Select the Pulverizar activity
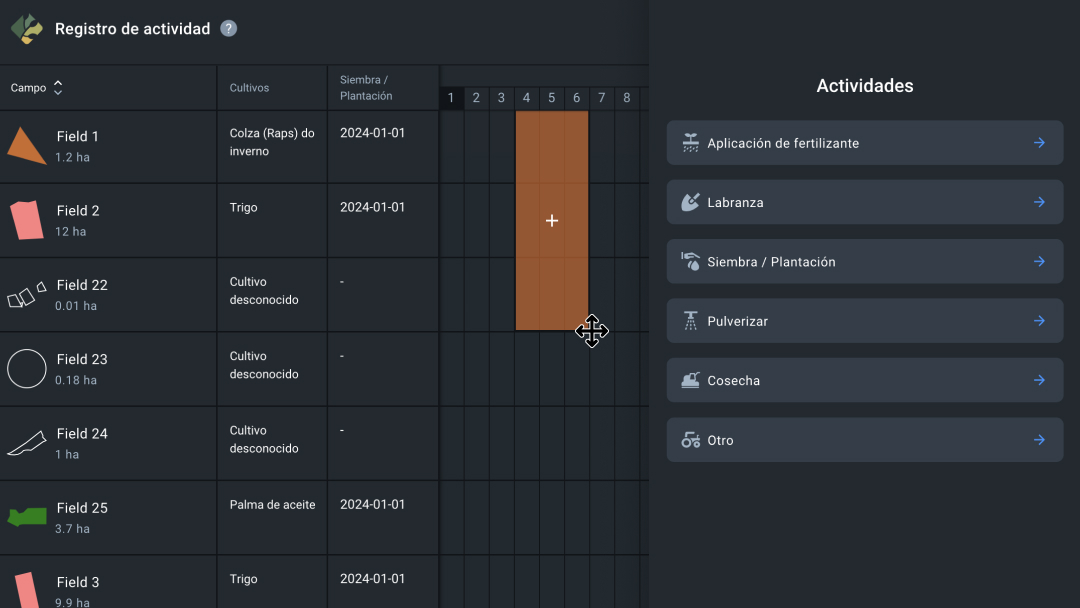The height and width of the screenshot is (608, 1080). (x=864, y=320)
